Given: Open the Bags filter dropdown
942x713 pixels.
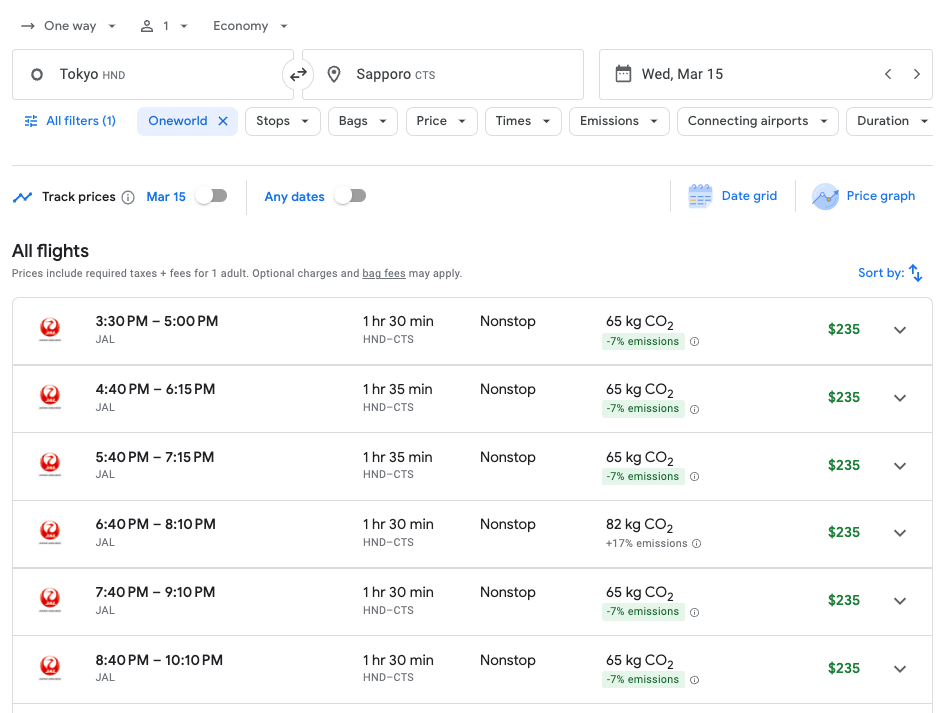Looking at the screenshot, I should (360, 120).
